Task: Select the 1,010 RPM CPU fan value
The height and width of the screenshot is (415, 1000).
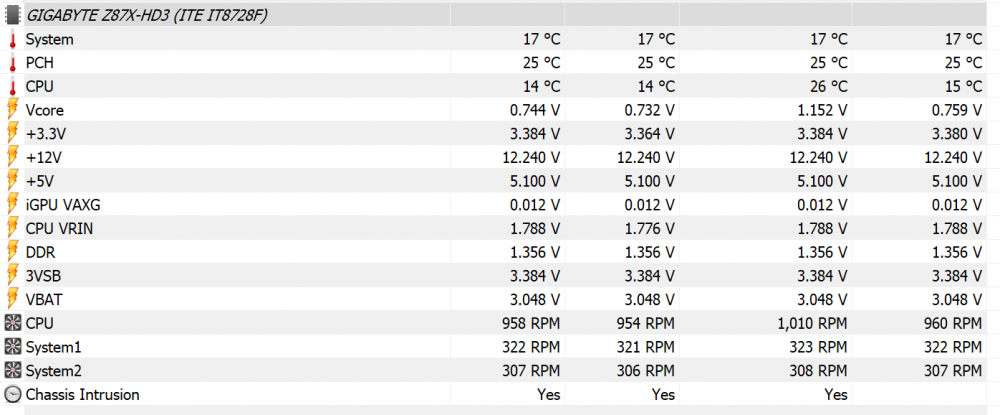Action: pos(813,323)
